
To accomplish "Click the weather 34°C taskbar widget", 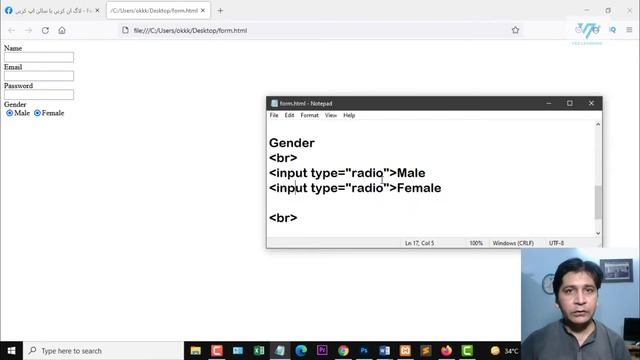I will point(504,351).
